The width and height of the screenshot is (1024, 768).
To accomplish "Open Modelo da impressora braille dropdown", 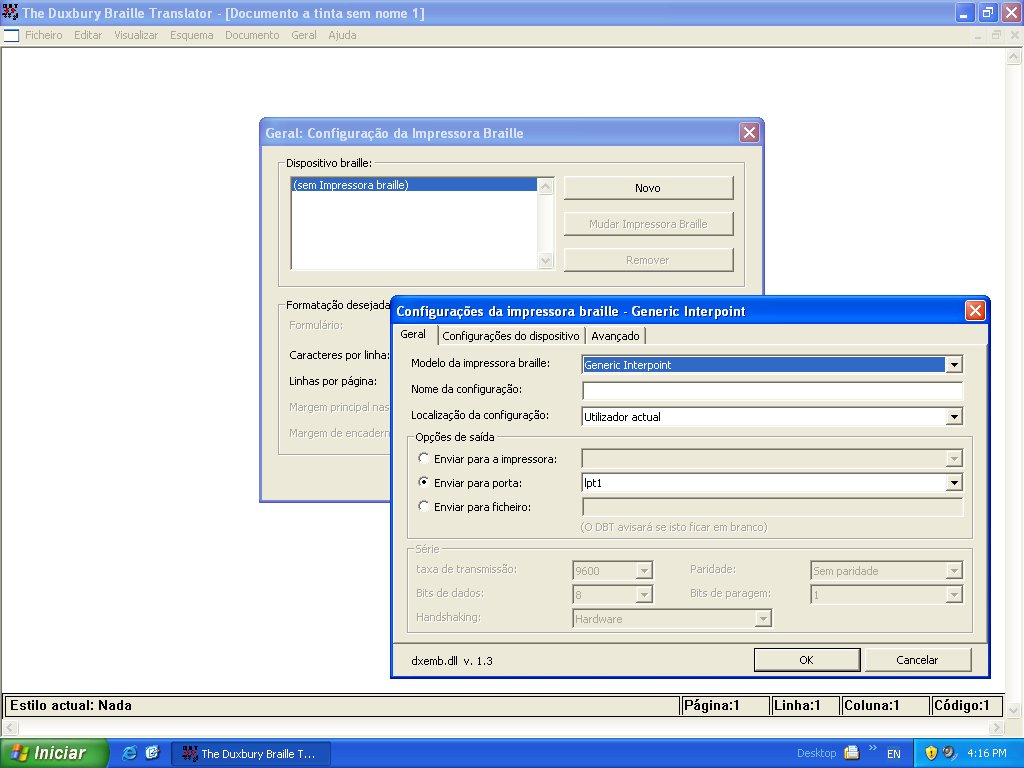I will click(x=954, y=364).
